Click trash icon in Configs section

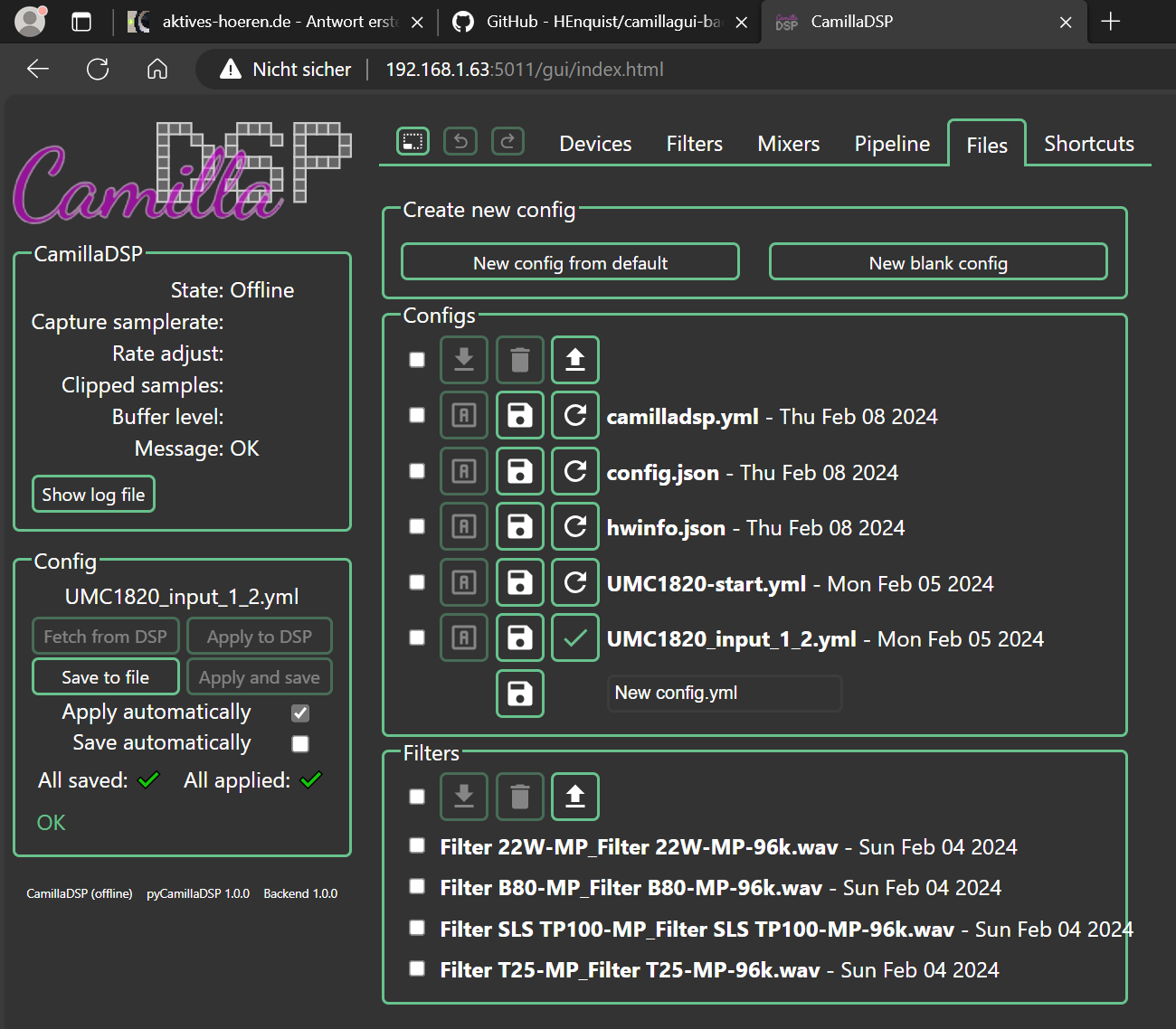520,360
